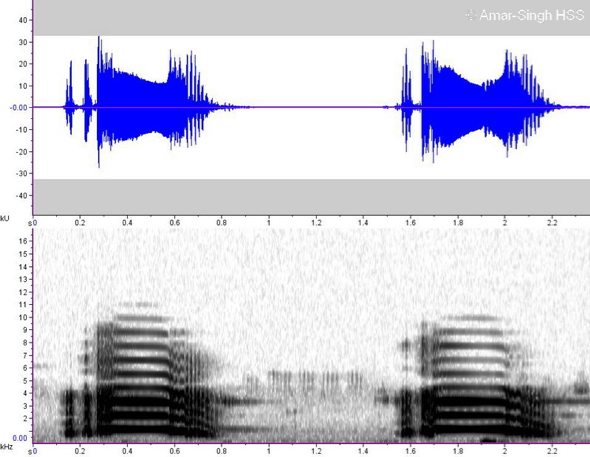Click the lower gray band of waveform panel
This screenshot has height=457, width=590.
(312, 196)
